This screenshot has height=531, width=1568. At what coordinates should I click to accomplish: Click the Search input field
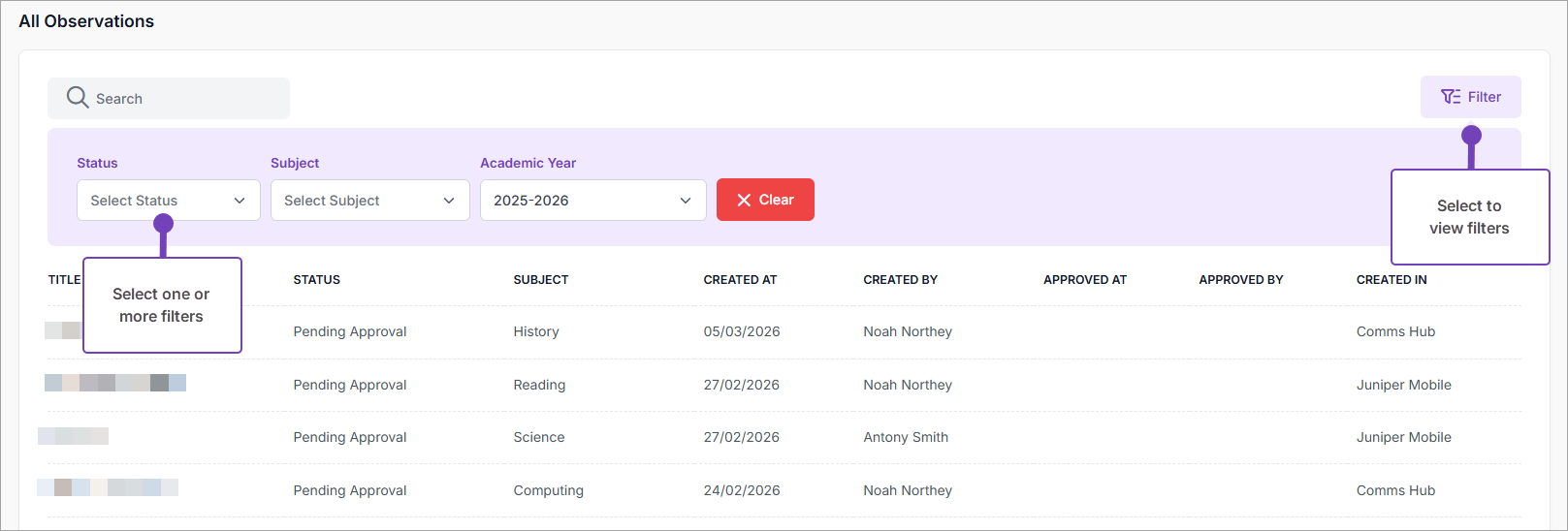point(184,99)
